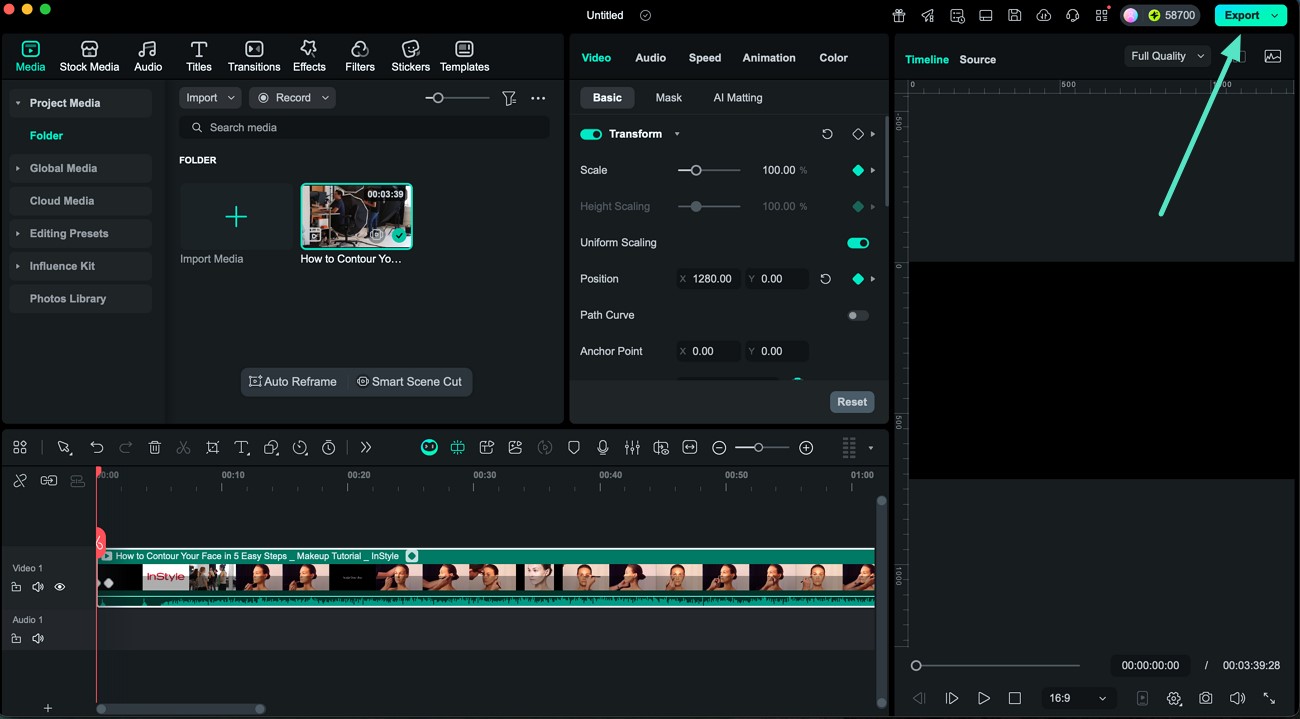Click the Export button
The image size is (1300, 719).
pos(1243,15)
